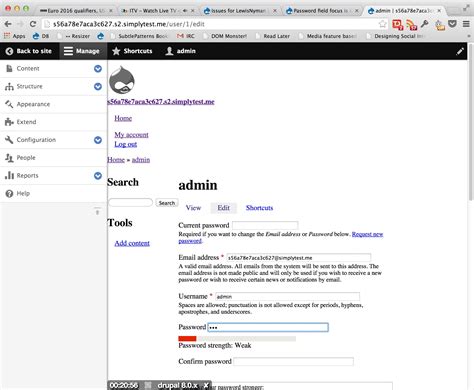Expand the Reports submenu arrow
This screenshot has width=474, height=390.
pos(98,175)
